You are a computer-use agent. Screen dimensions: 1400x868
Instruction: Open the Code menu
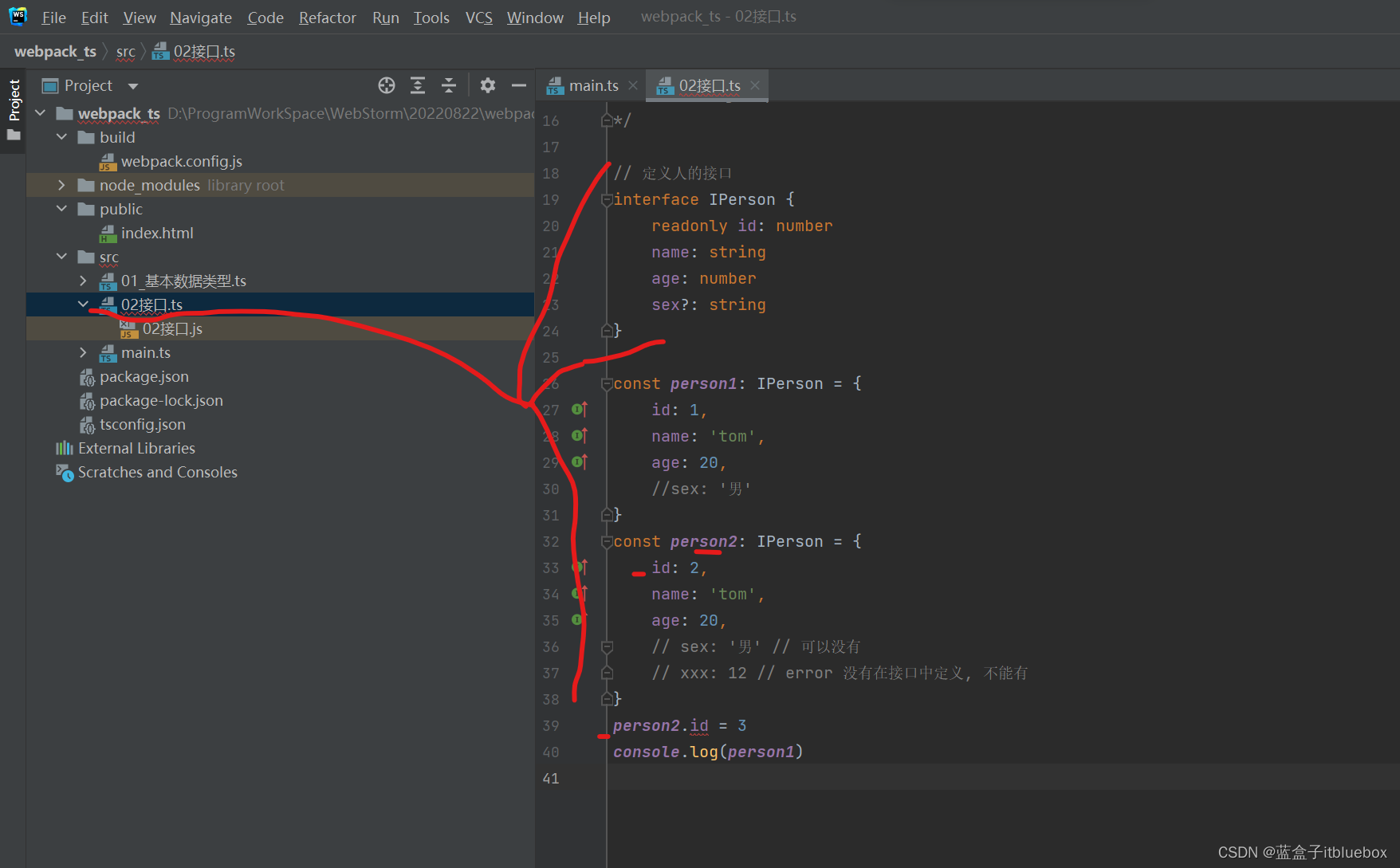265,18
